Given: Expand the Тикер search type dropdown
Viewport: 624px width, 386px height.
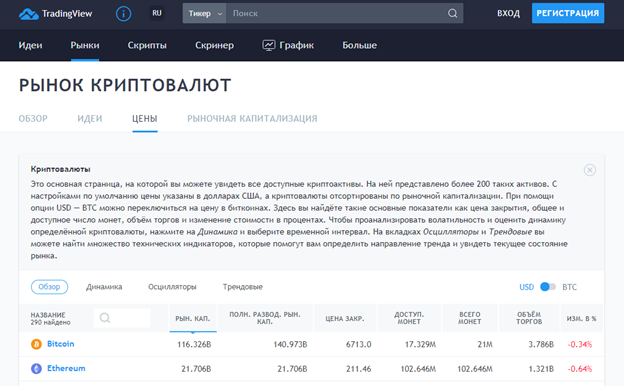Looking at the screenshot, I should (205, 14).
